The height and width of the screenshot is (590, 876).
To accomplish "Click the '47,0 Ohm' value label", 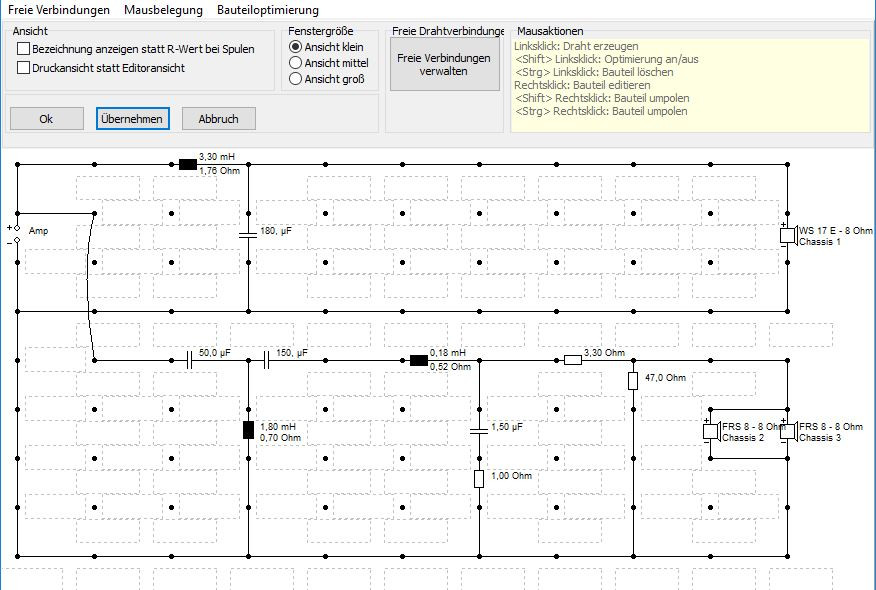I will [x=665, y=378].
